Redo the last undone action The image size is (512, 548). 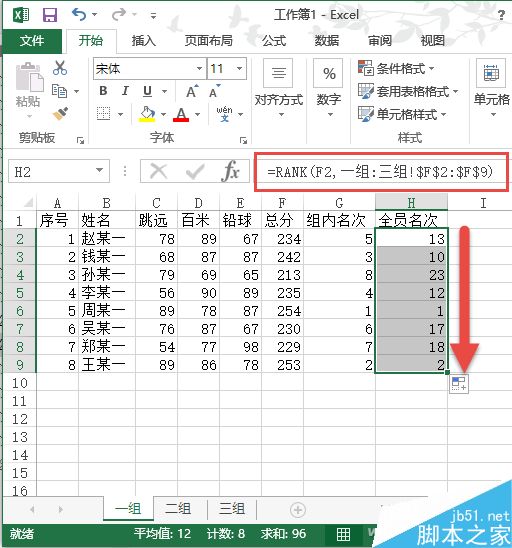pos(119,15)
